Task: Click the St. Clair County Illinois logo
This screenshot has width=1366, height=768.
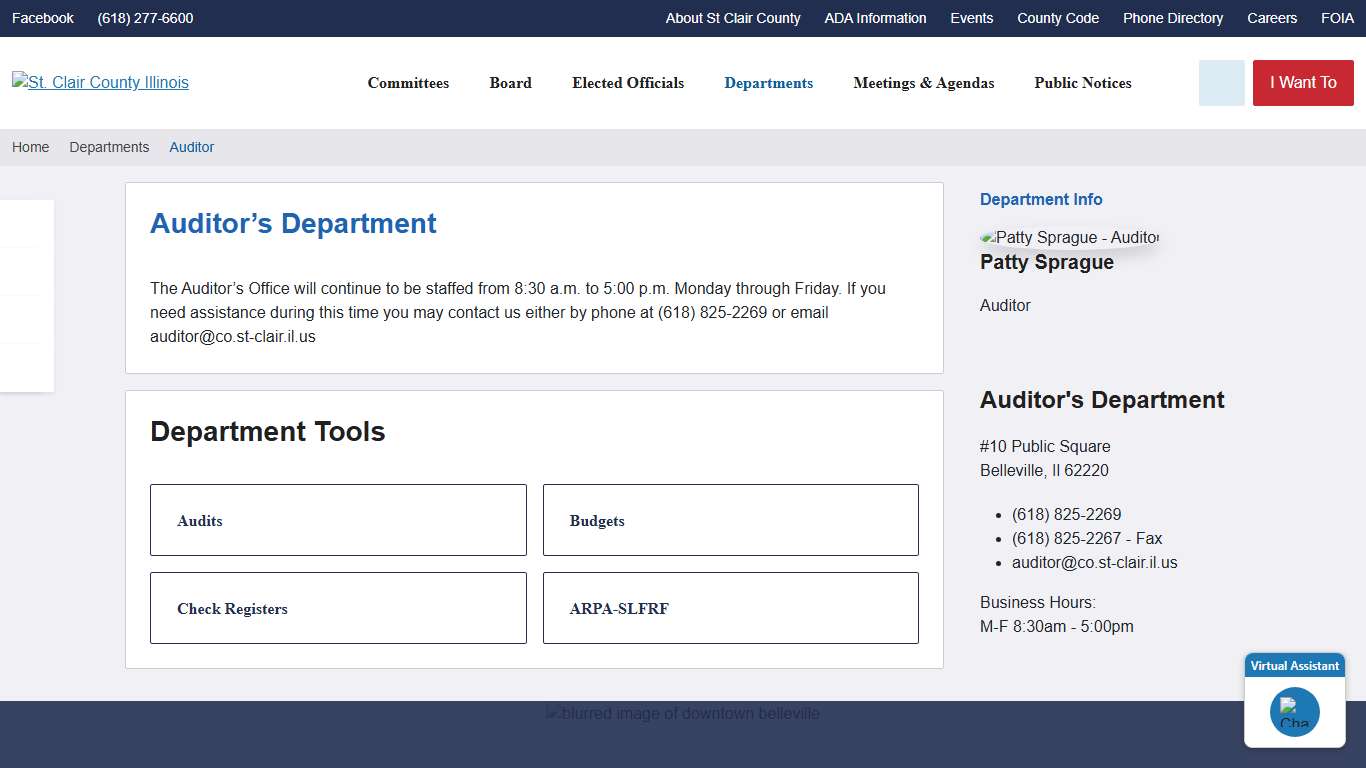Action: (x=100, y=83)
